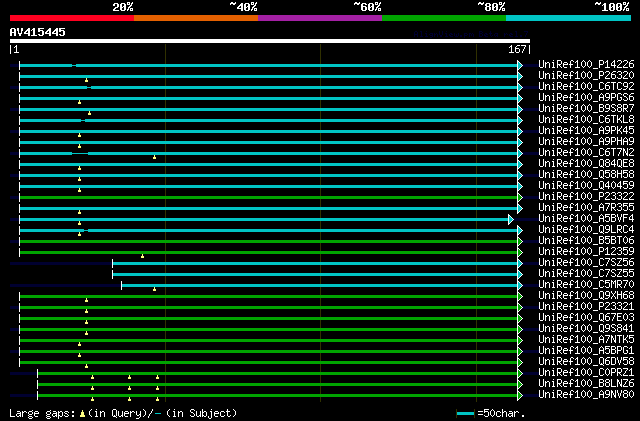Select subject label UniRef100_P23322
Screen dimensions: 640x421
[586, 197]
